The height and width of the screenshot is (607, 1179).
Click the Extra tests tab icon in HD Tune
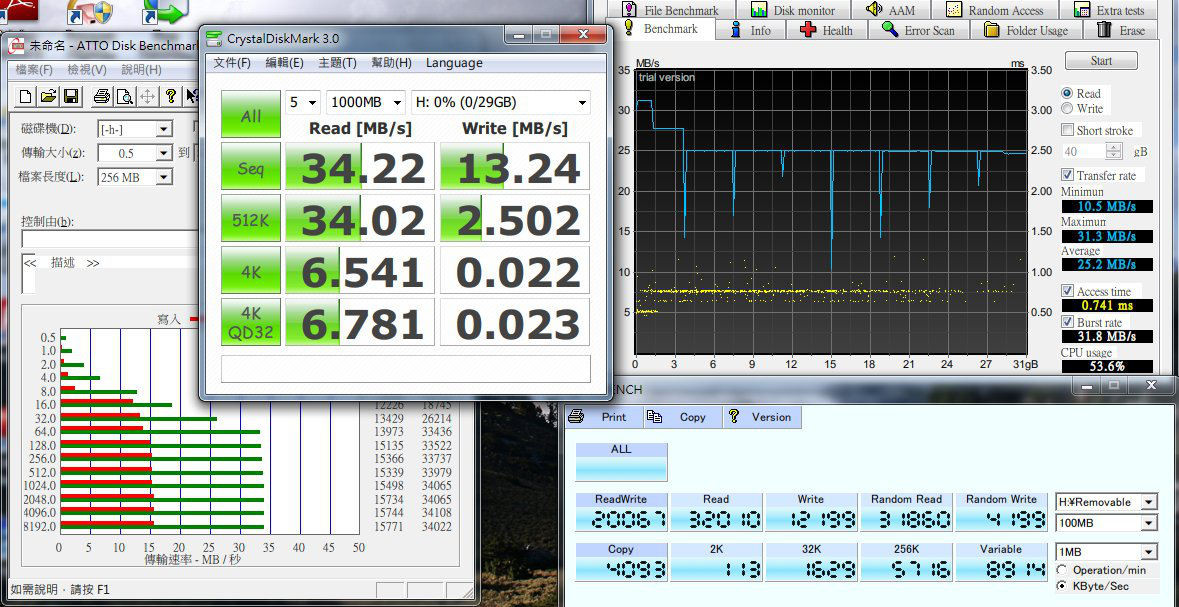1082,10
